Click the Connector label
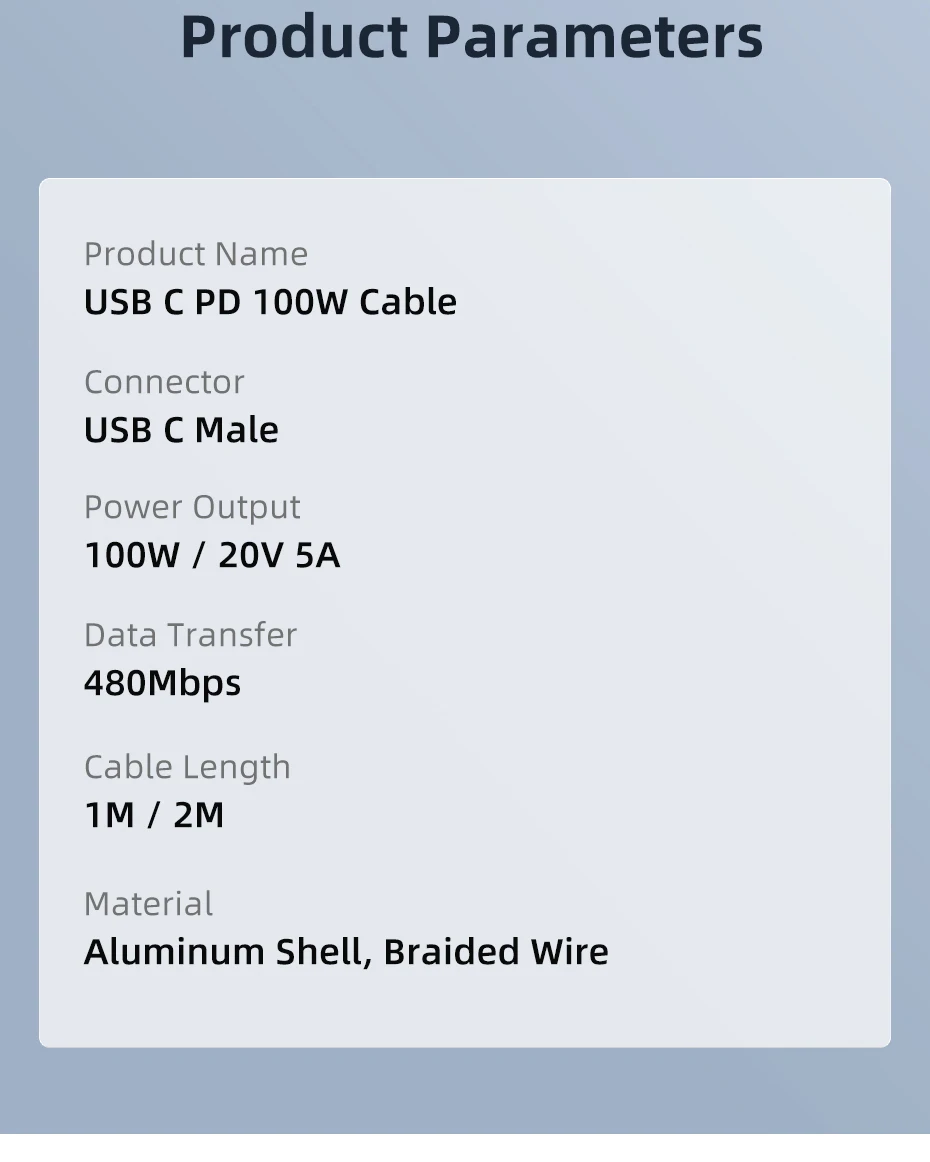Viewport: 930px width, 1162px height. [164, 382]
